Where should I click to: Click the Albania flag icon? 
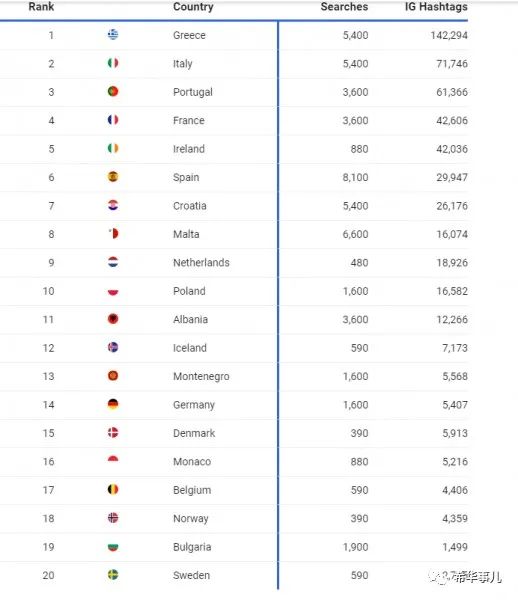[x=113, y=319]
